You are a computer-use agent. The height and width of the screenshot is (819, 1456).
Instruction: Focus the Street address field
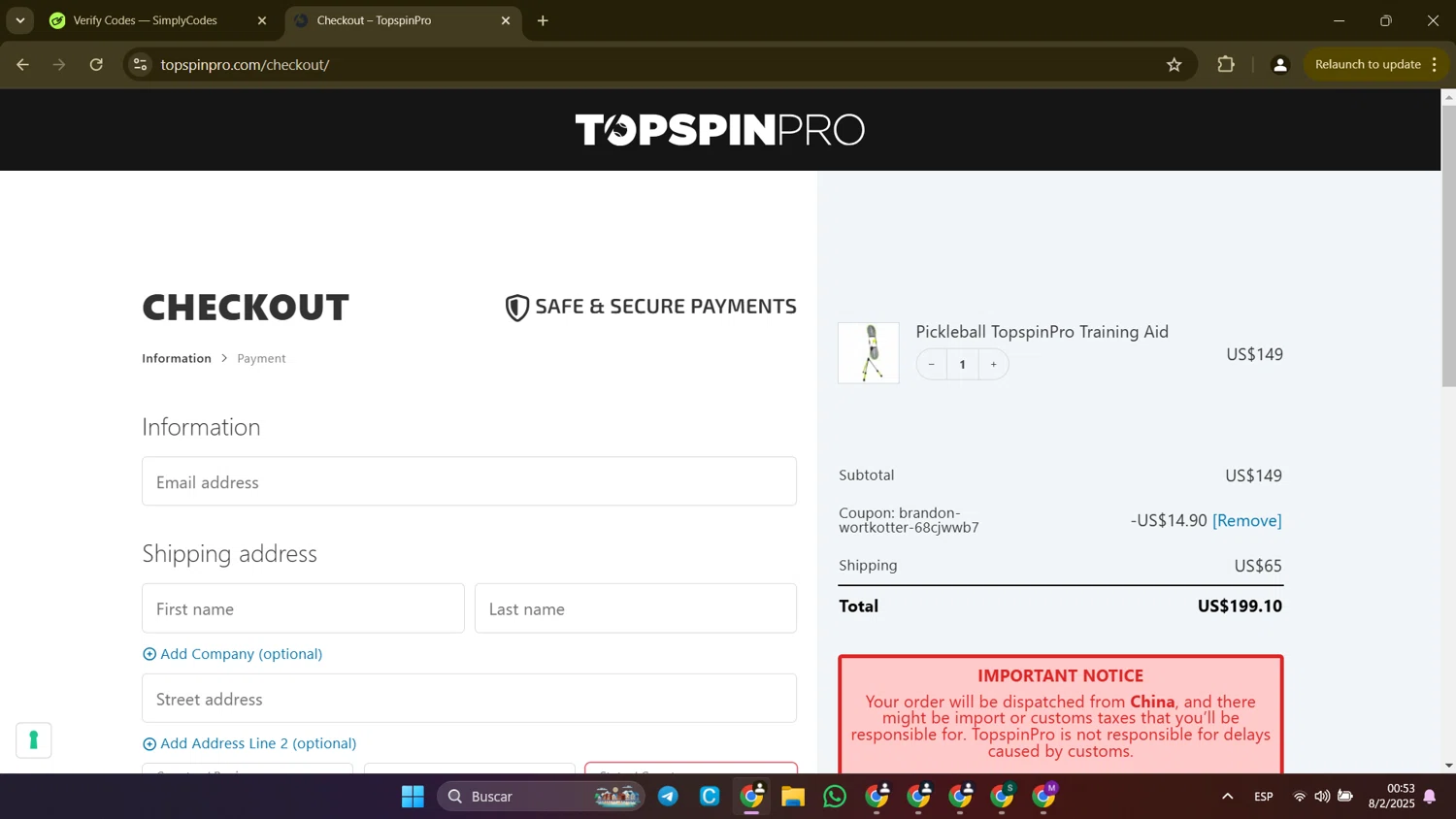pyautogui.click(x=469, y=699)
